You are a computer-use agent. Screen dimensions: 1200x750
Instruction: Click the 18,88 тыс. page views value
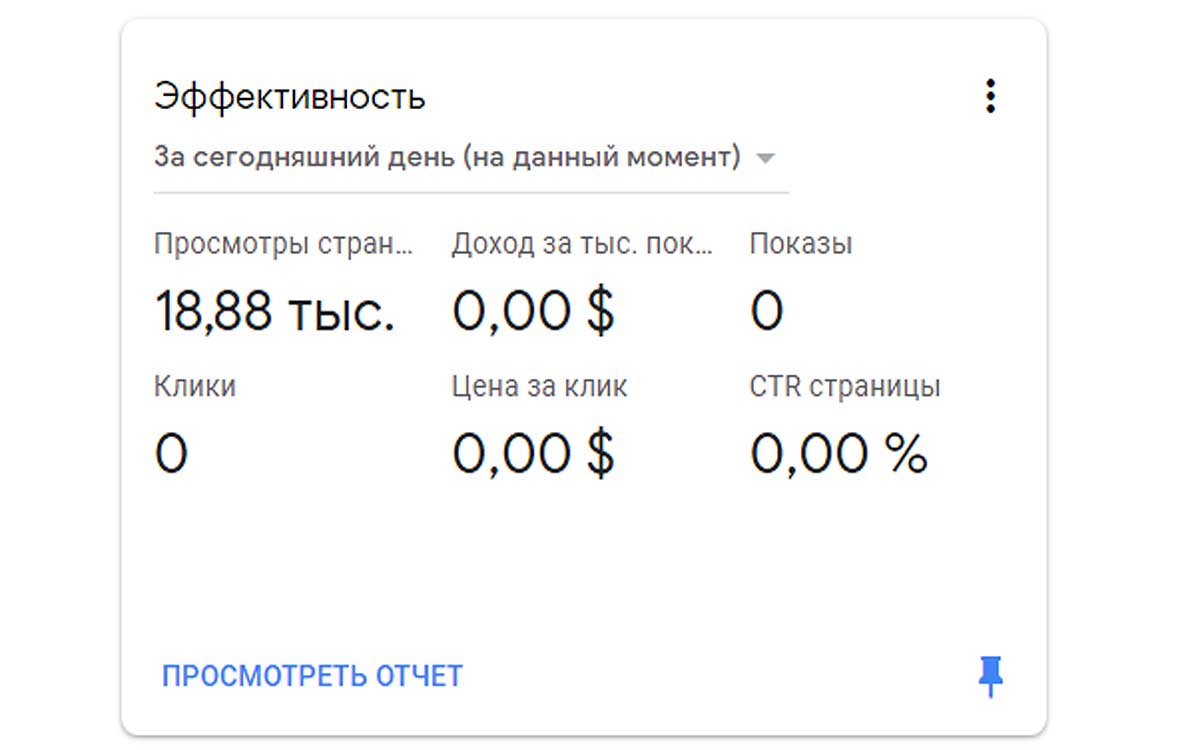click(275, 311)
